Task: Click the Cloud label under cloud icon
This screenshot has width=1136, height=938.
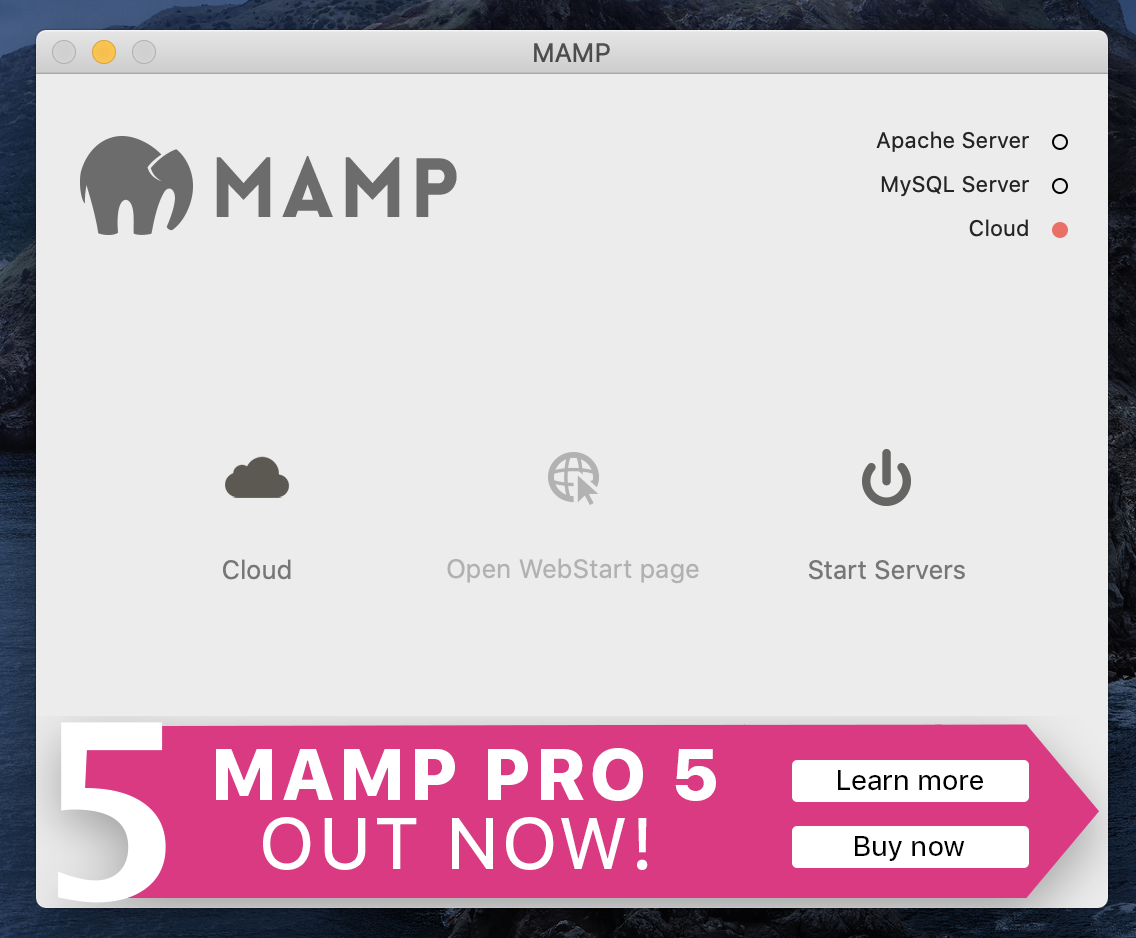Action: point(256,570)
